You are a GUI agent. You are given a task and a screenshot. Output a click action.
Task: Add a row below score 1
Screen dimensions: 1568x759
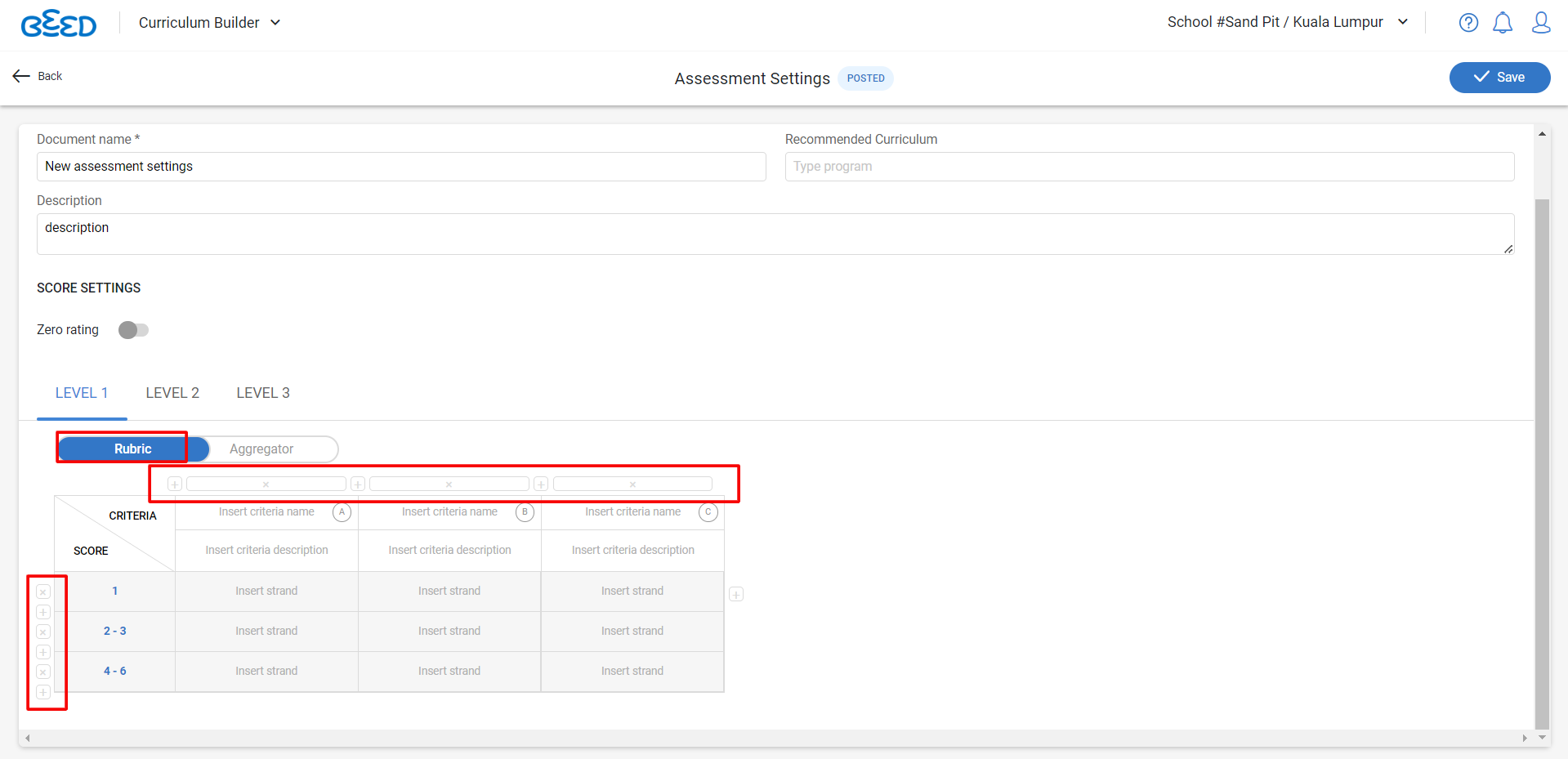click(x=43, y=612)
